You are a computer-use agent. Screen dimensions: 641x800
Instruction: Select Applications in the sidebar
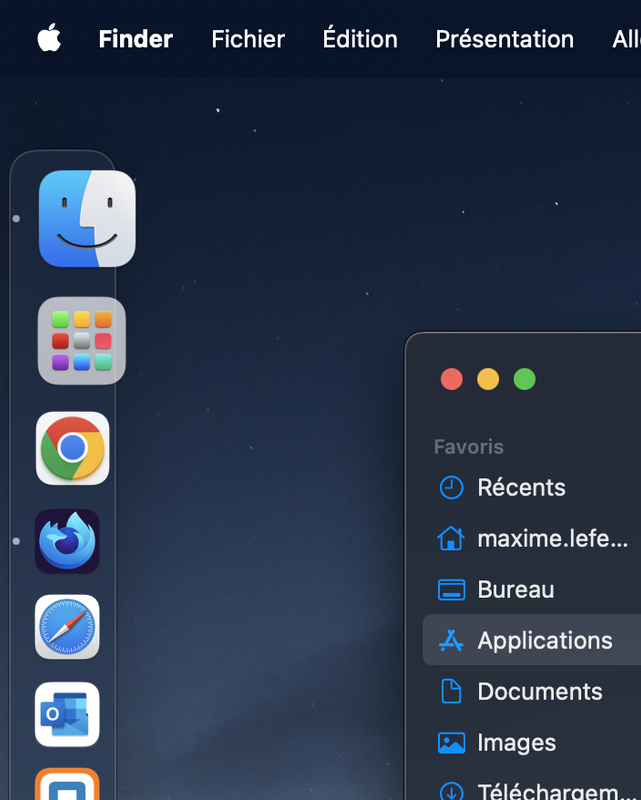point(532,640)
